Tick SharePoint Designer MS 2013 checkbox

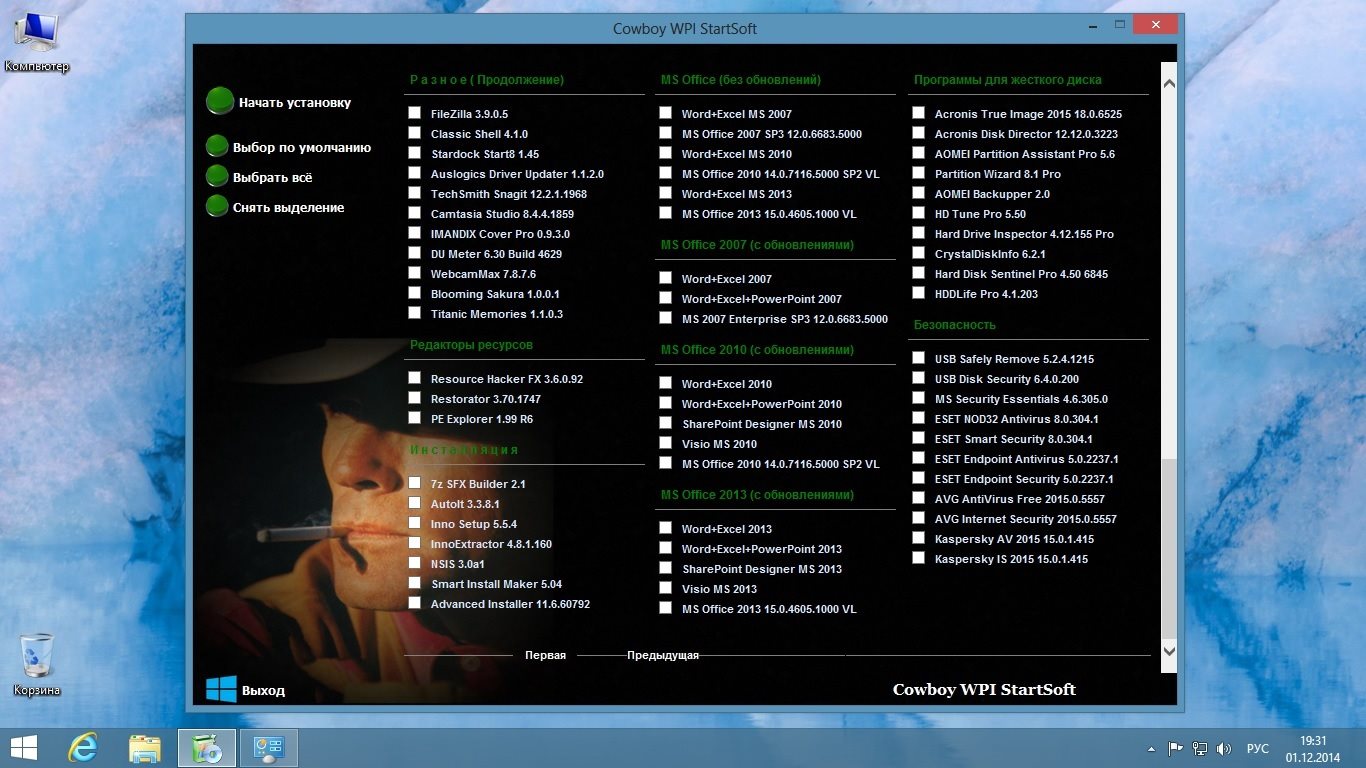pos(665,568)
